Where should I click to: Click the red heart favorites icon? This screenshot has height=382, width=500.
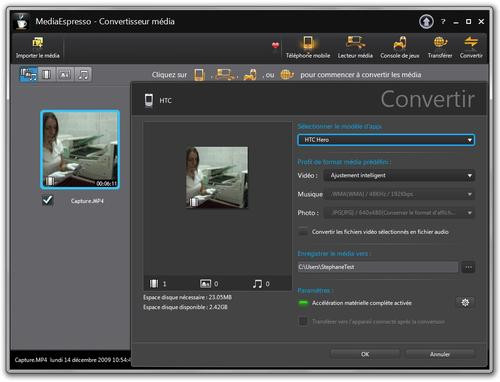[275, 45]
